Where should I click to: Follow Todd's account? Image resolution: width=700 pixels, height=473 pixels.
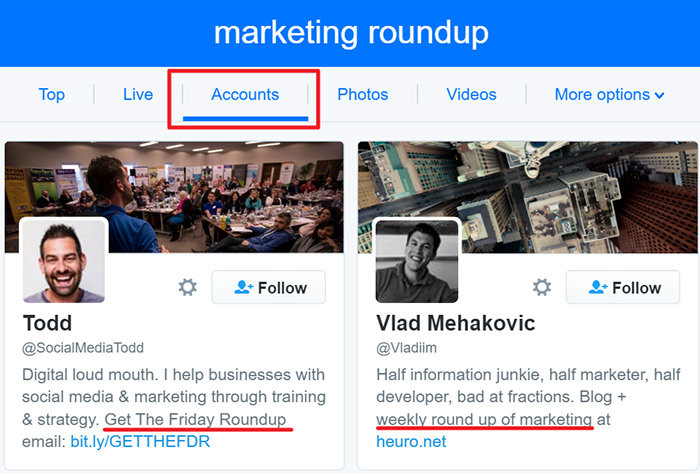pyautogui.click(x=268, y=288)
